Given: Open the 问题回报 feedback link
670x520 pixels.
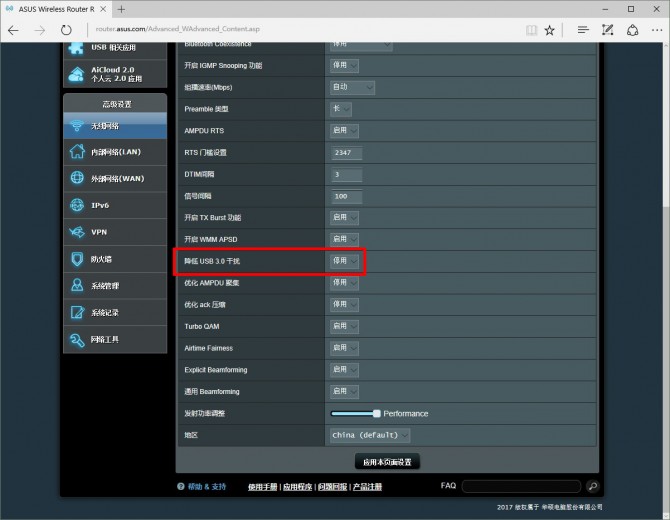Looking at the screenshot, I should (x=332, y=487).
